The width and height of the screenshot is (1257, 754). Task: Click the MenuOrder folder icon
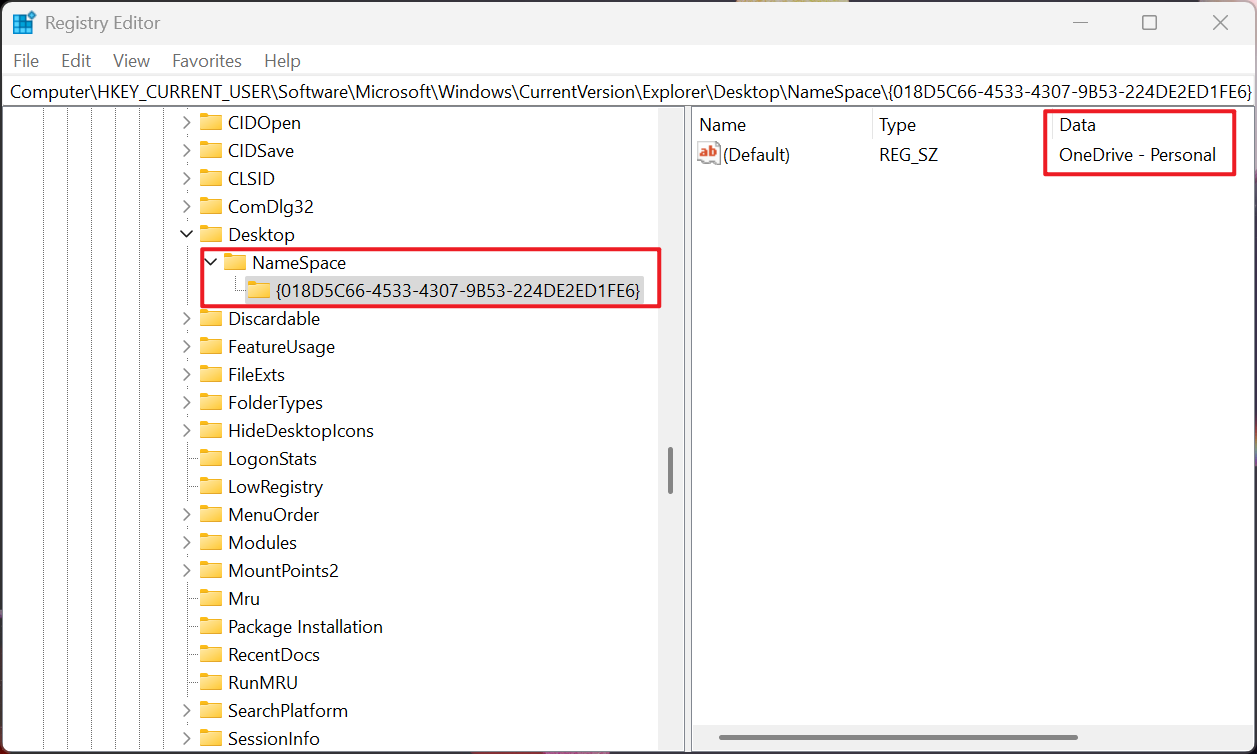pos(210,515)
